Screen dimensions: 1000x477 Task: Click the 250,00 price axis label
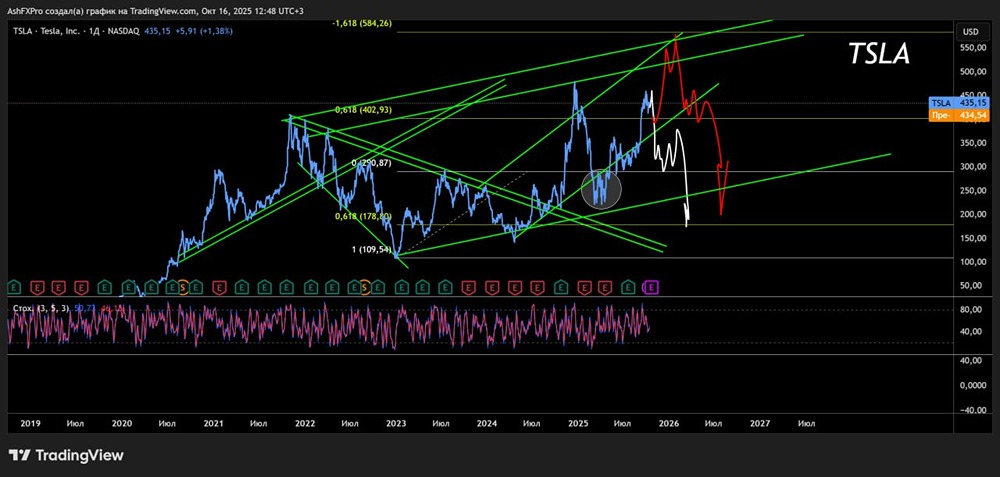tap(973, 191)
